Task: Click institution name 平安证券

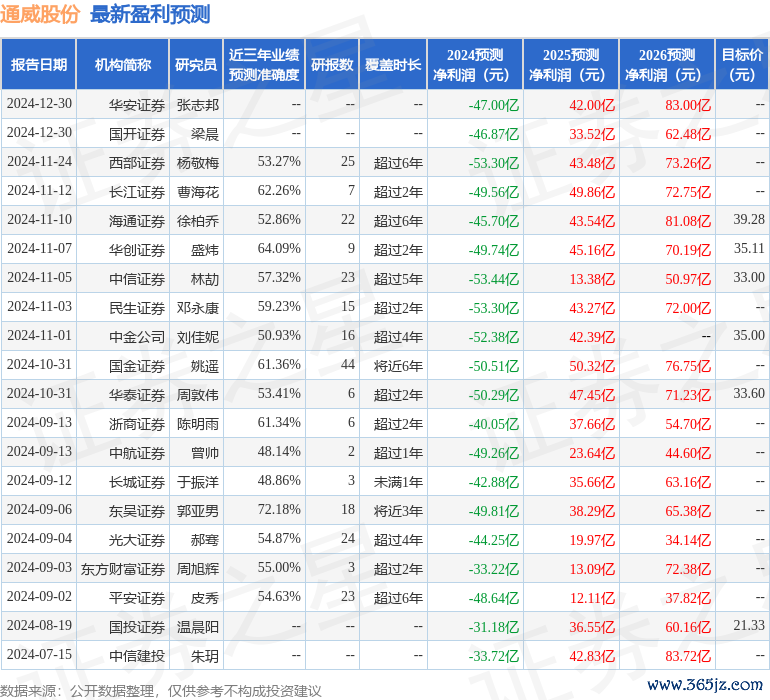Action: [x=137, y=598]
